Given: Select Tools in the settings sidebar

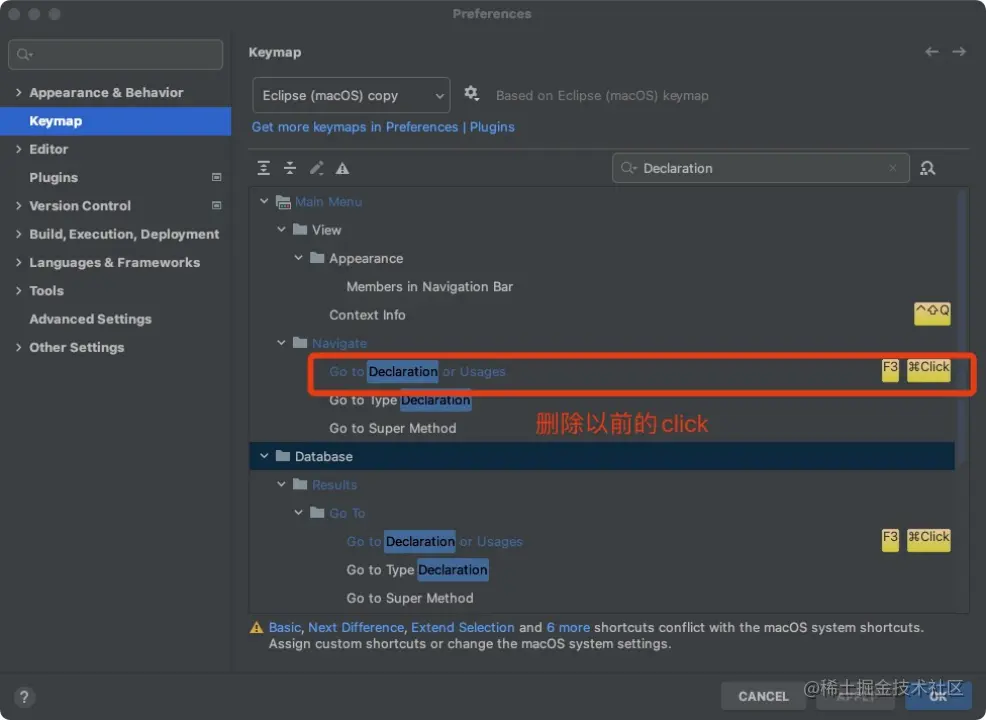Looking at the screenshot, I should 116,291.
